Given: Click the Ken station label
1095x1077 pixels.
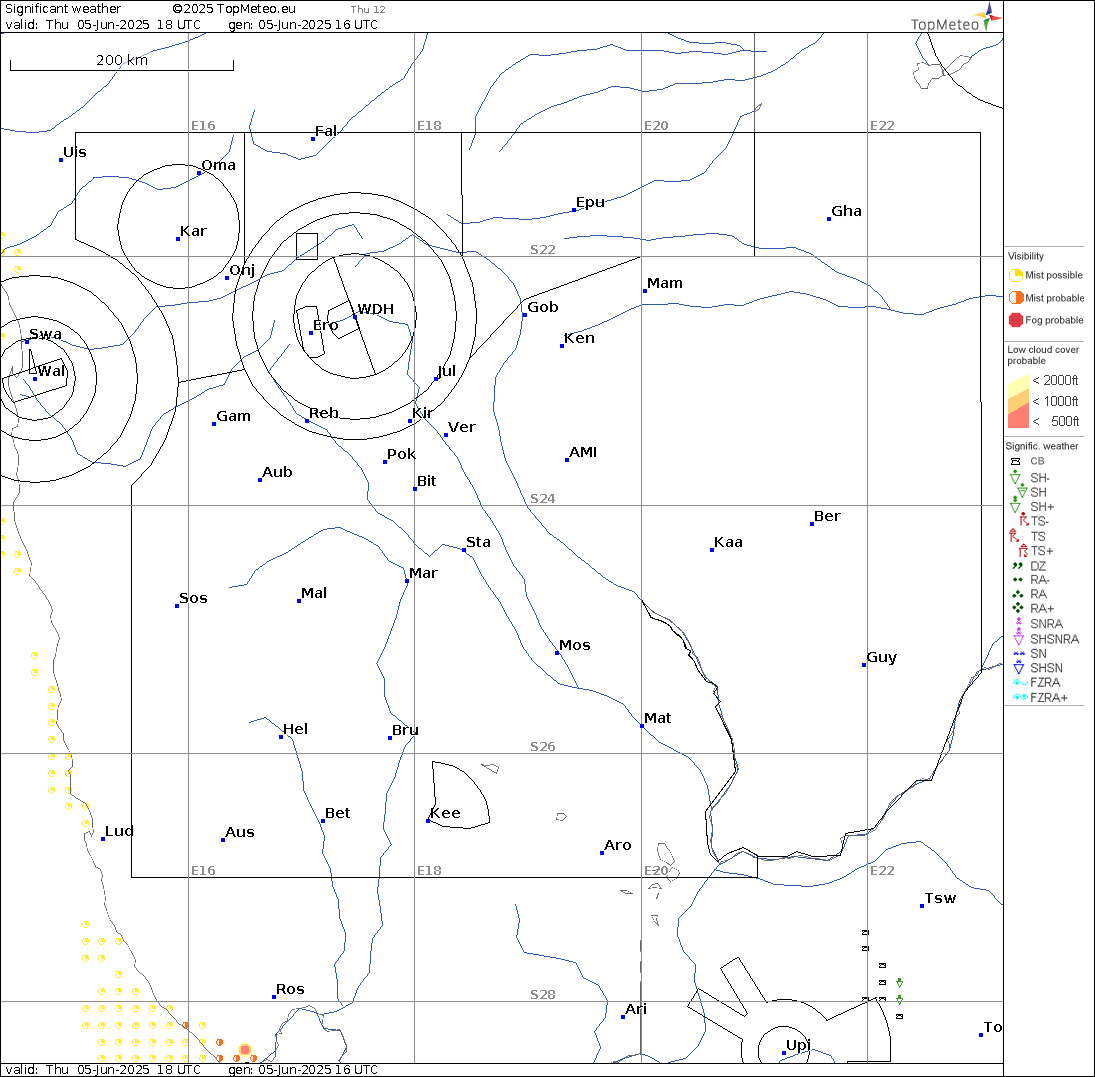Looking at the screenshot, I should point(580,338).
